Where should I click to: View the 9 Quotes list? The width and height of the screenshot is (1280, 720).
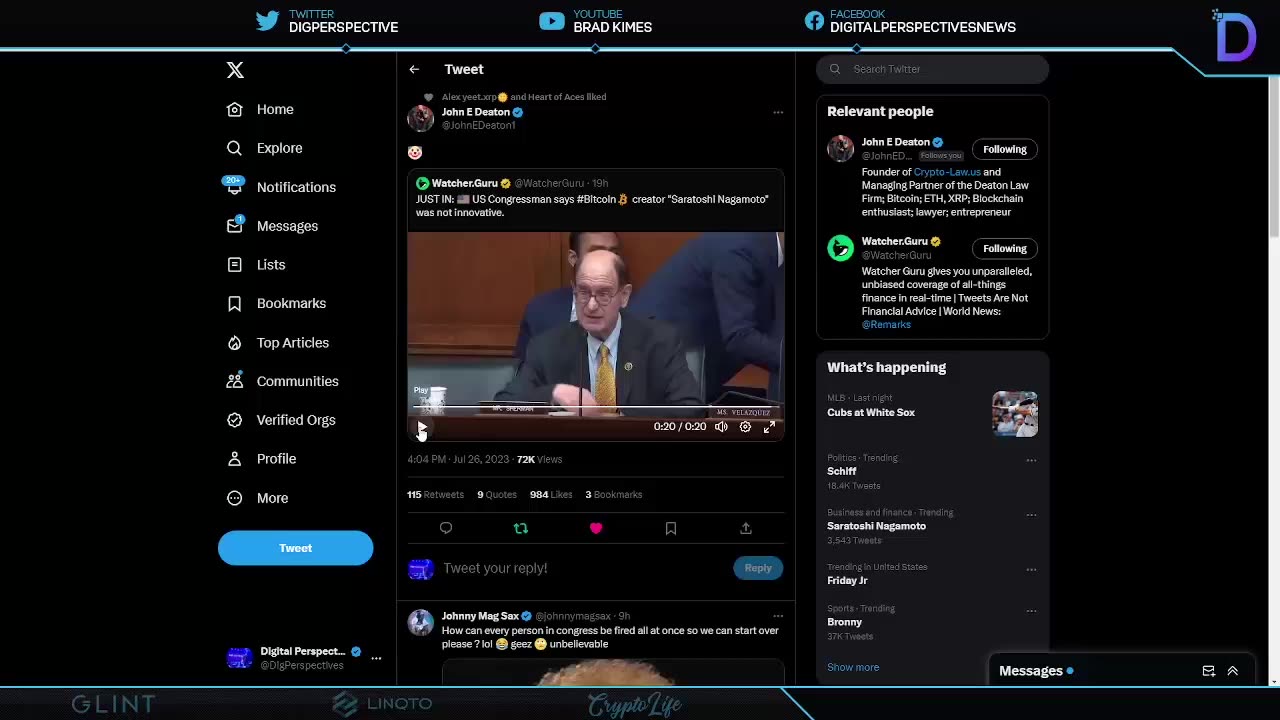coord(497,495)
